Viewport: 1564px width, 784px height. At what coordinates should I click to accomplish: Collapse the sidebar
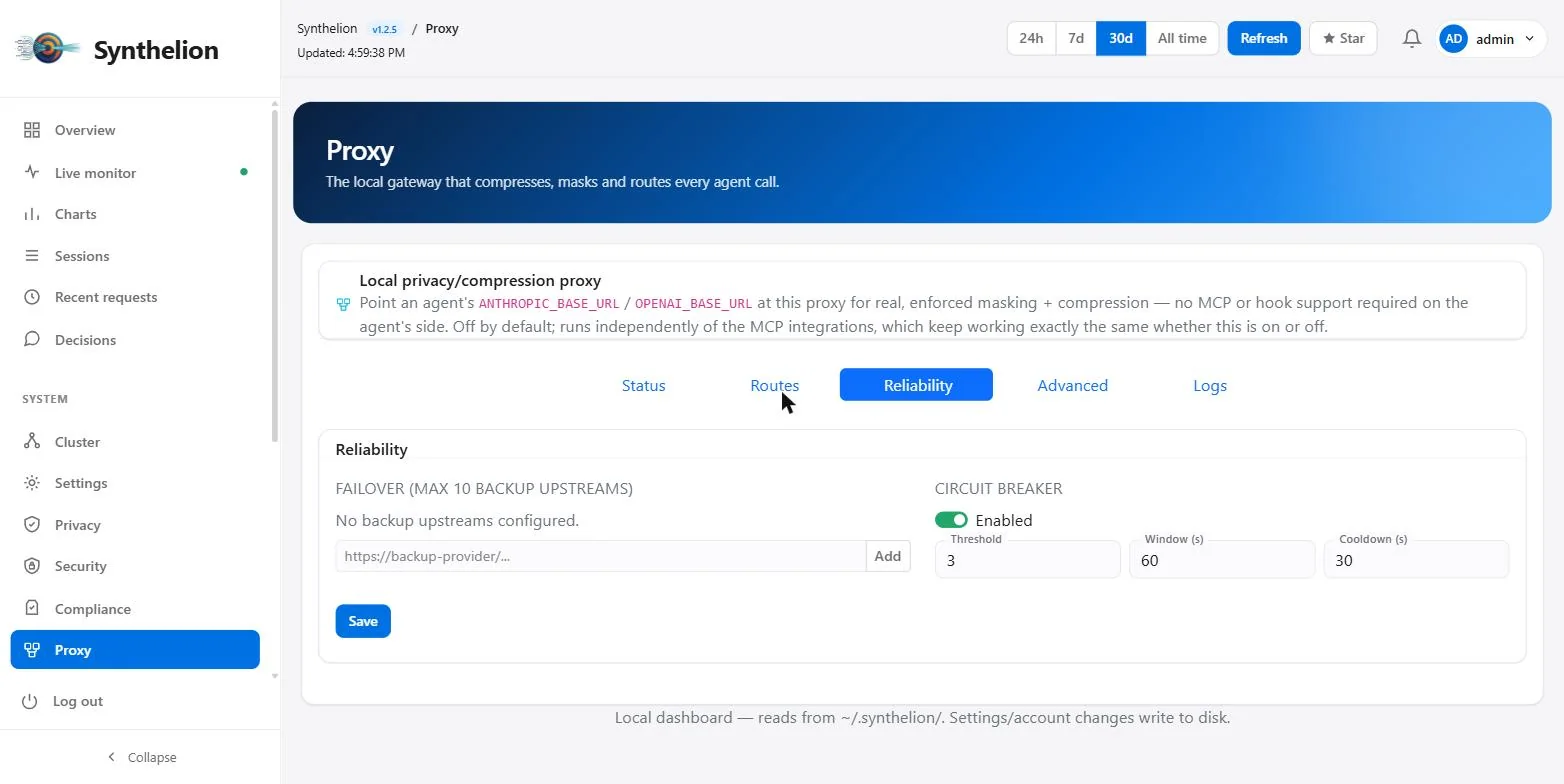coord(141,757)
